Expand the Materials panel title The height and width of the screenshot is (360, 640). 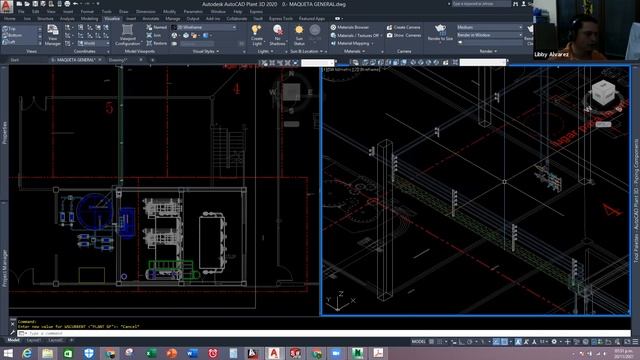[354, 51]
